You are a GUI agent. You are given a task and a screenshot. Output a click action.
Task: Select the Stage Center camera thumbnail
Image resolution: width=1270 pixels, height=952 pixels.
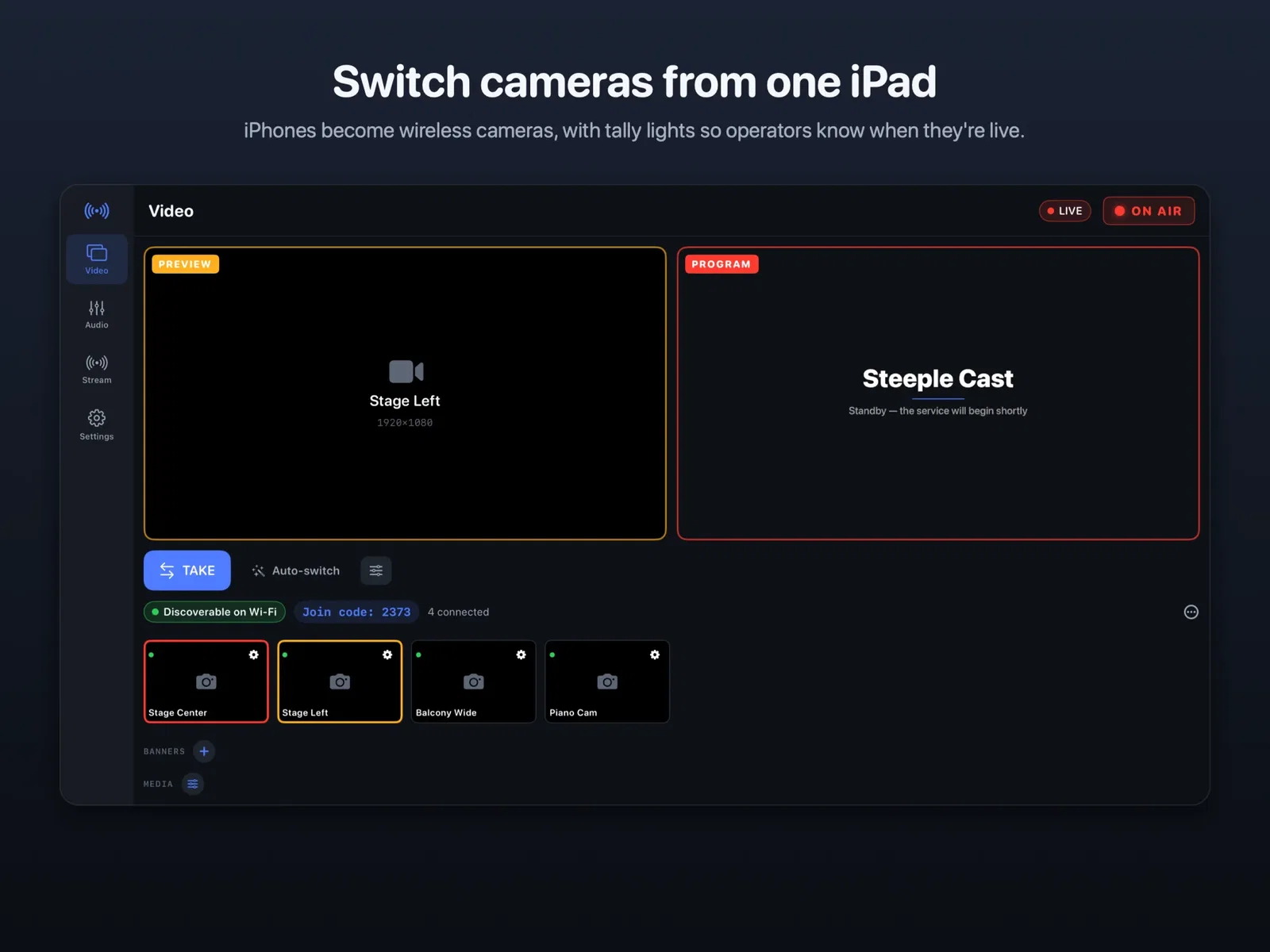[206, 681]
